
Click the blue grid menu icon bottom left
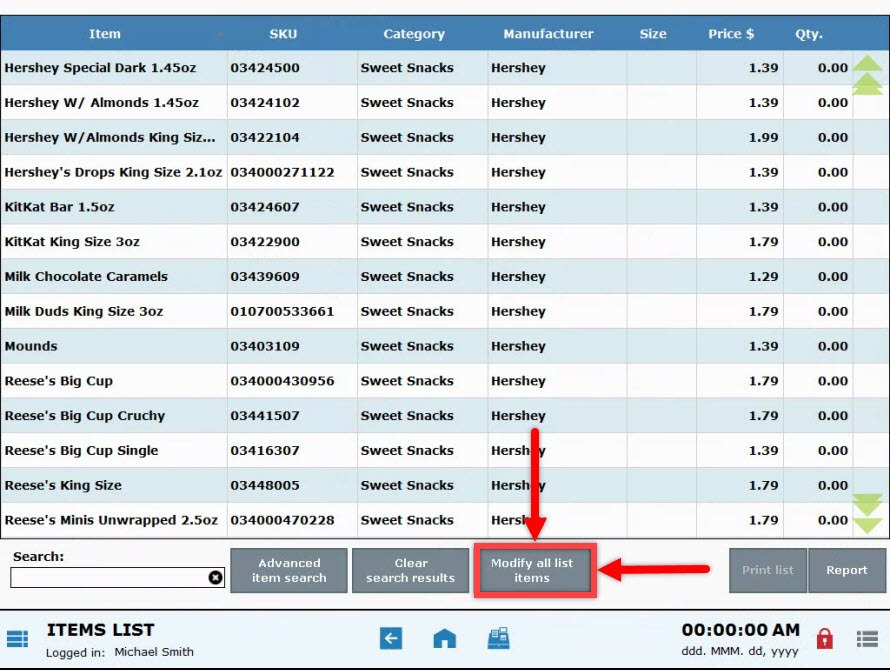pyautogui.click(x=18, y=637)
